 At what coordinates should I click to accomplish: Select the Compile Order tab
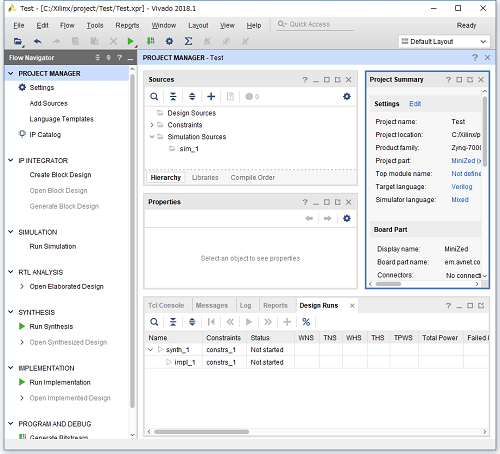[x=253, y=178]
